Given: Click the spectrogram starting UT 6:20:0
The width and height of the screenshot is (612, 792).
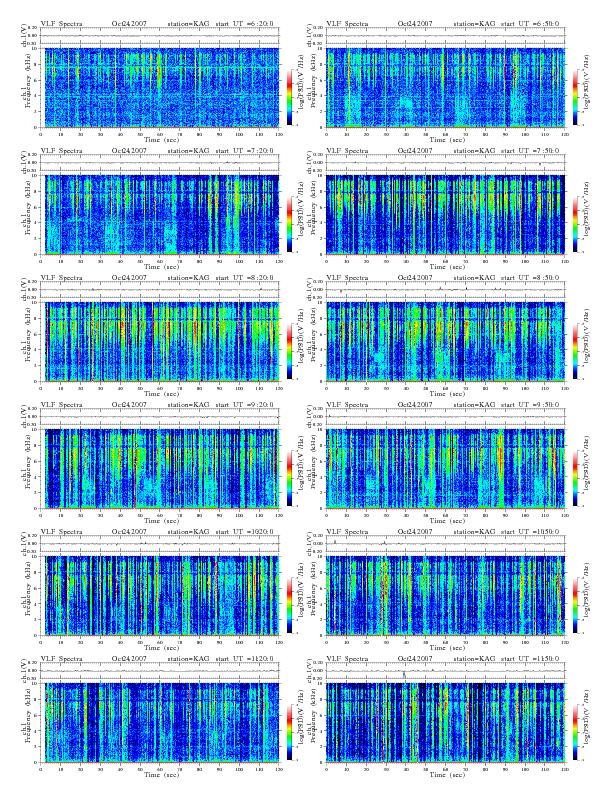Looking at the screenshot, I should 160,87.
